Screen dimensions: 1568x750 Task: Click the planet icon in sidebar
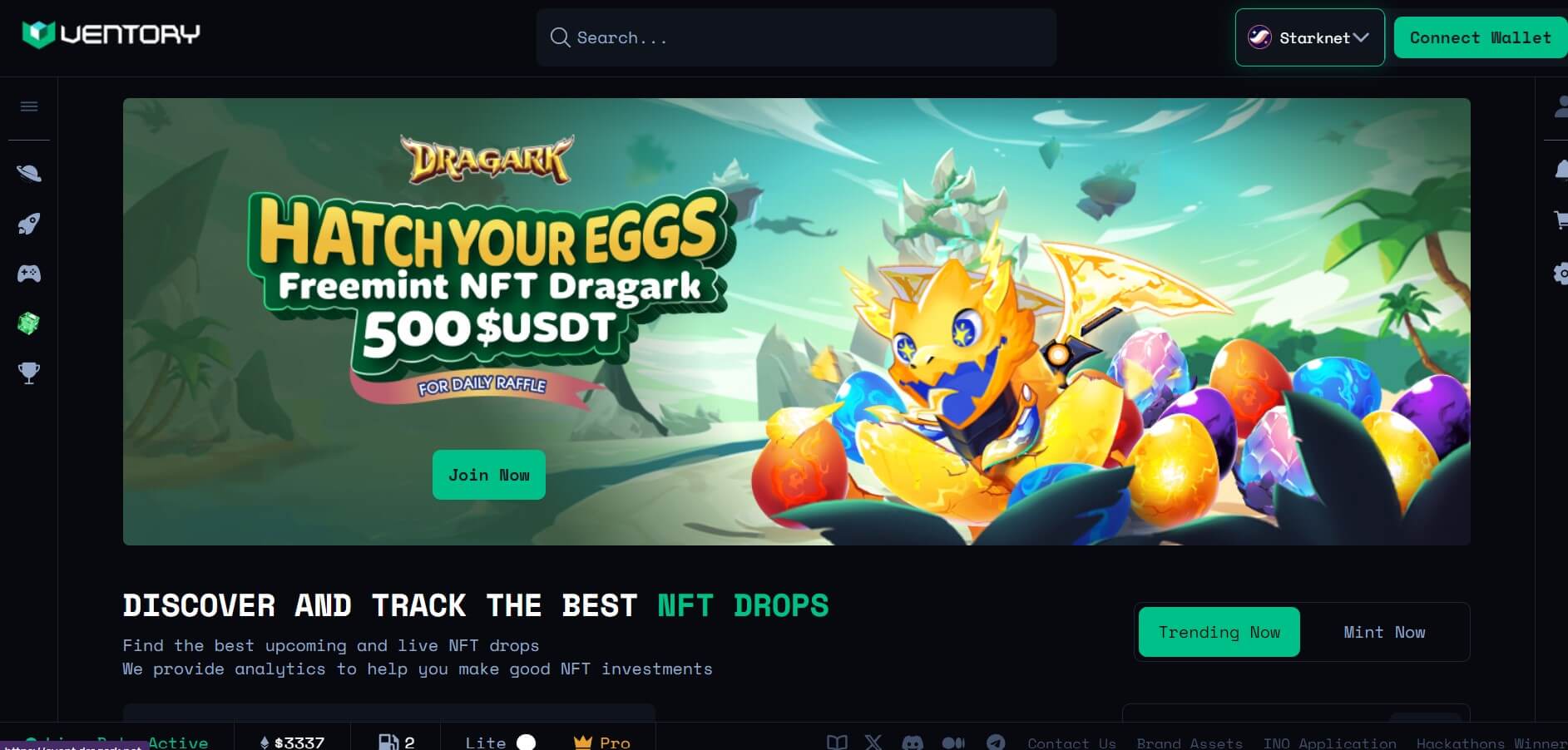[29, 173]
